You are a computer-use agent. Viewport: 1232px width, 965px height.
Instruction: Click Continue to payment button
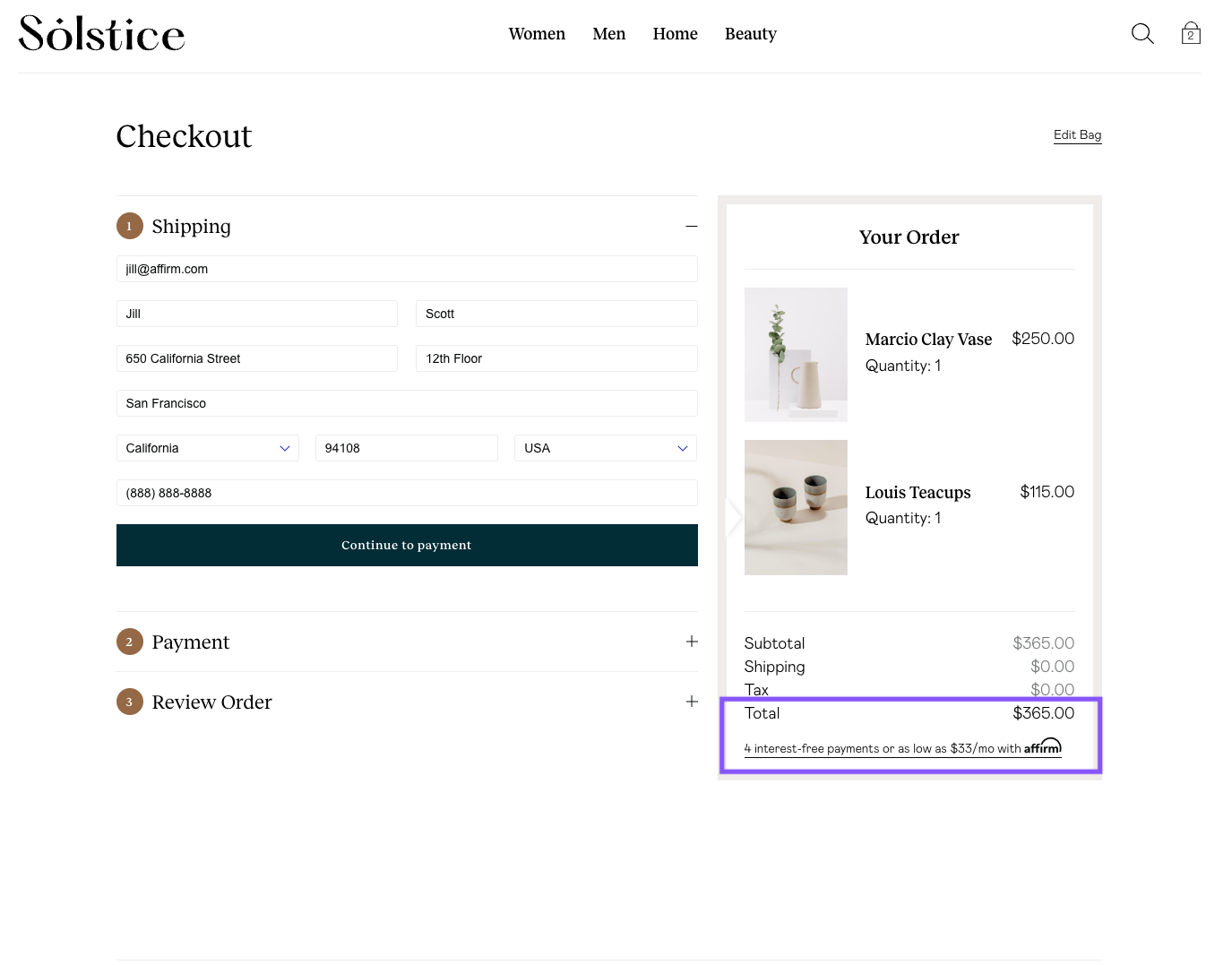[407, 545]
